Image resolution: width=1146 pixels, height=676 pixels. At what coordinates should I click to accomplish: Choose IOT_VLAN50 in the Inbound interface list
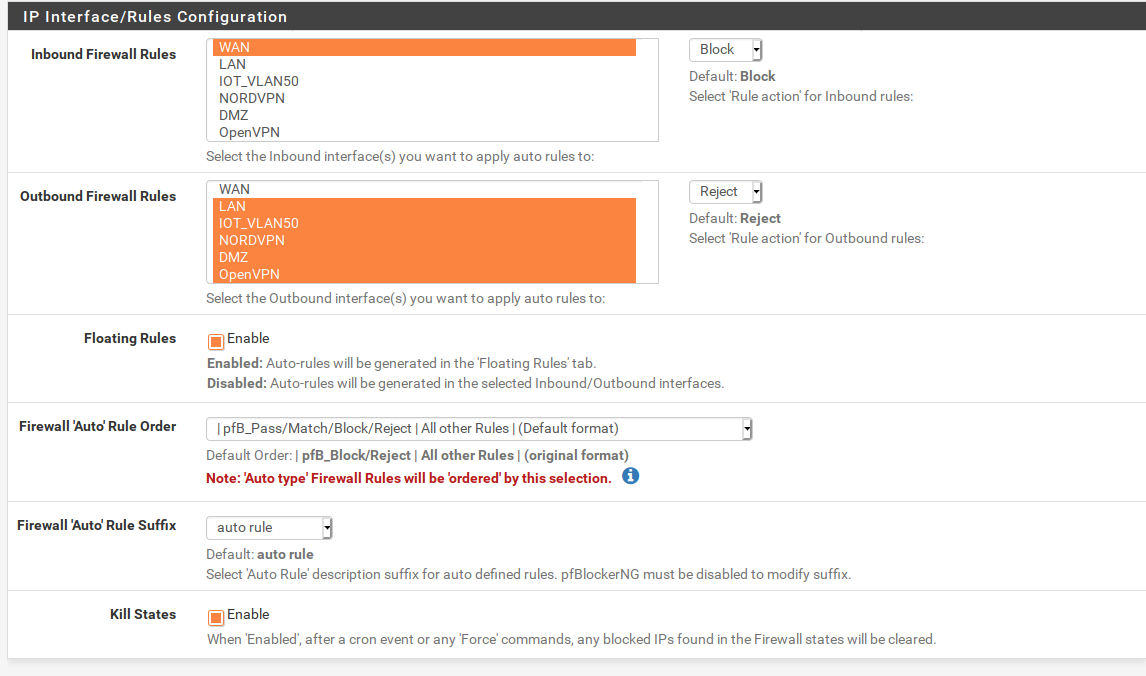425,81
